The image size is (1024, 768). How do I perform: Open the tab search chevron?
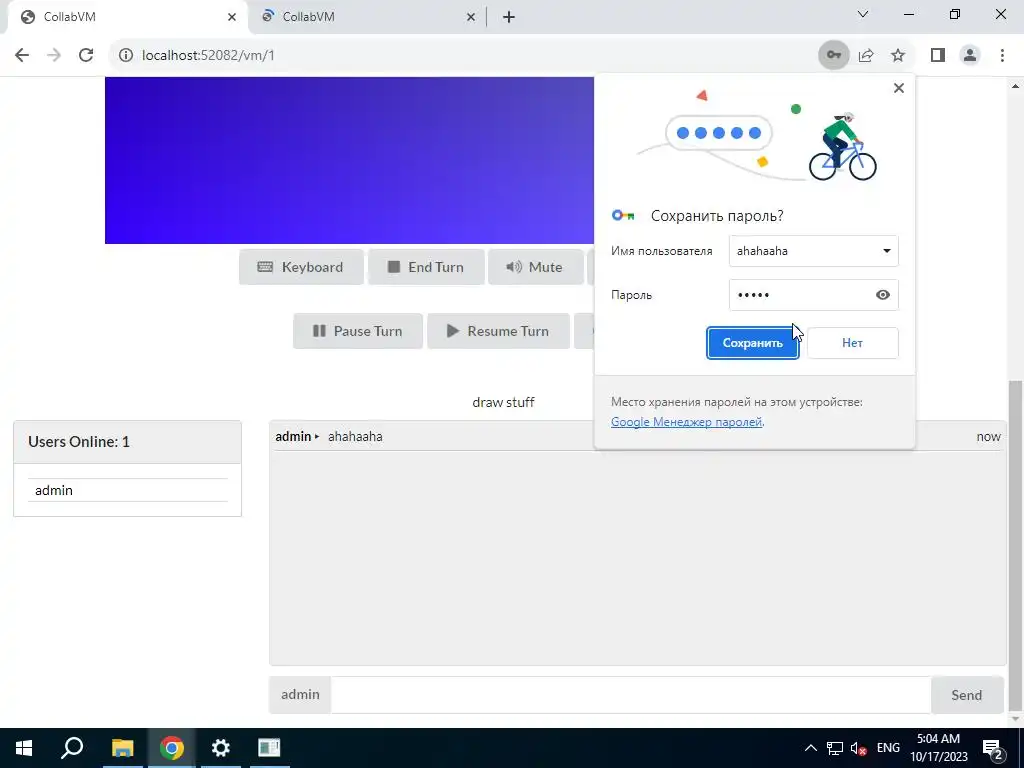[863, 14]
